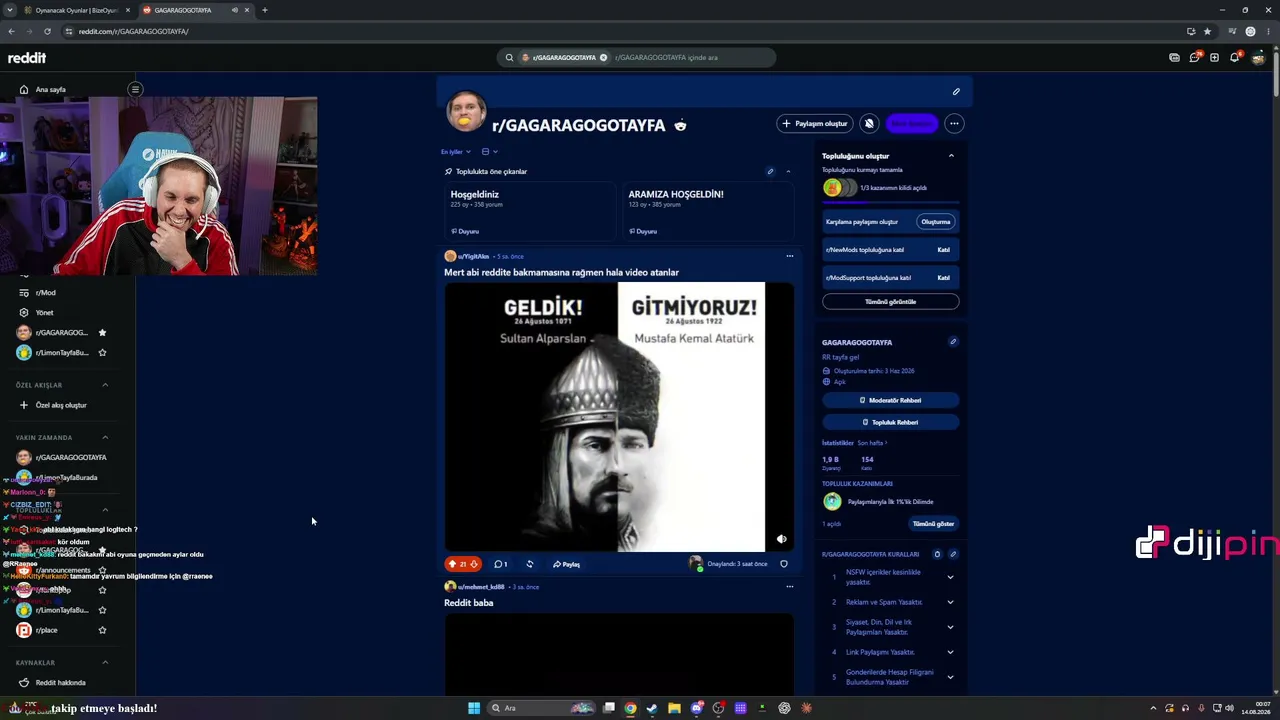The height and width of the screenshot is (720, 1280).
Task: Open the user profile avatar menu
Action: pyautogui.click(x=1258, y=58)
